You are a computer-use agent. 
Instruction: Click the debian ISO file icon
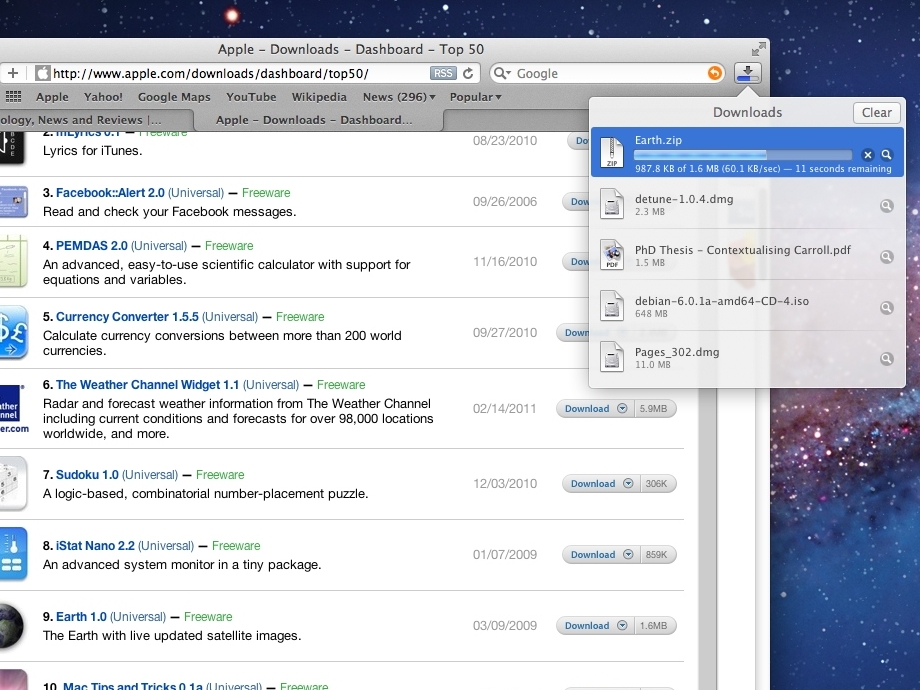click(x=612, y=306)
